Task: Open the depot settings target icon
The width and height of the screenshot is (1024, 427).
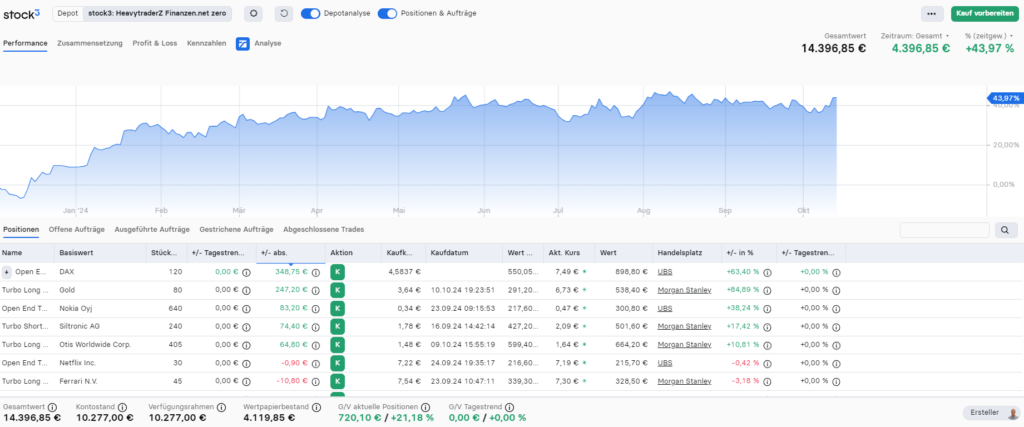Action: coord(253,13)
